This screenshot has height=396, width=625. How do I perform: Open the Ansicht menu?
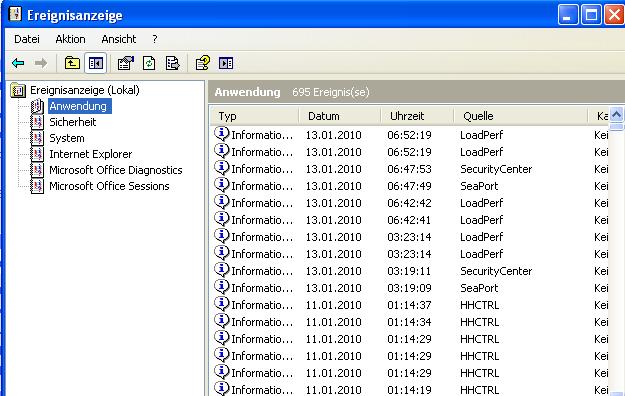click(119, 39)
